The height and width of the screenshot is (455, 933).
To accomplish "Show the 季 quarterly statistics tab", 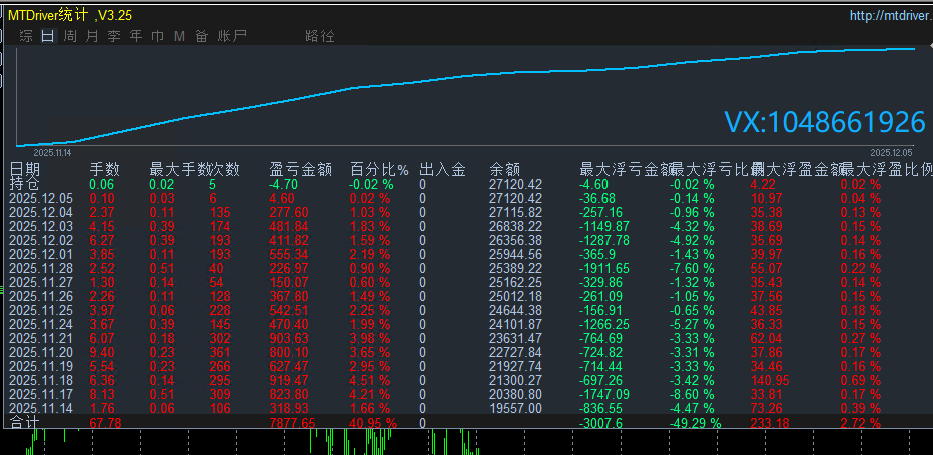I will [114, 36].
